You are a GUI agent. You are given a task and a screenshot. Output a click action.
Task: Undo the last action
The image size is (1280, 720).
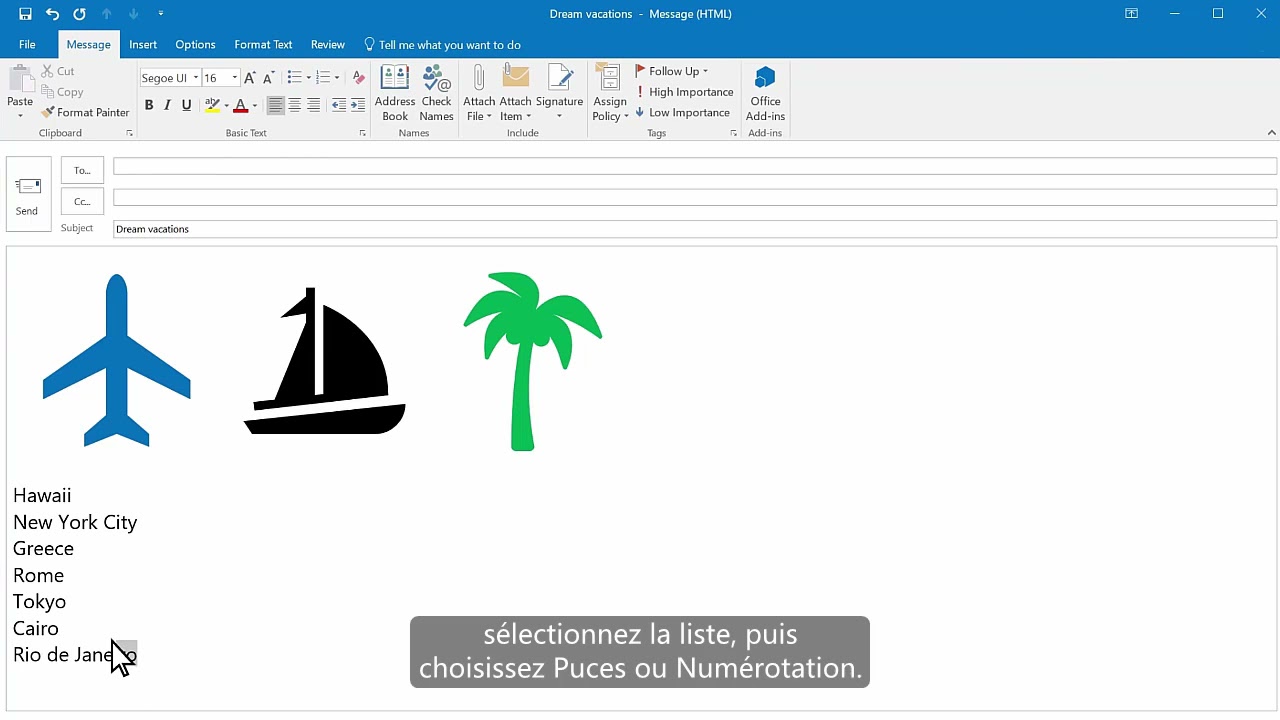[52, 14]
